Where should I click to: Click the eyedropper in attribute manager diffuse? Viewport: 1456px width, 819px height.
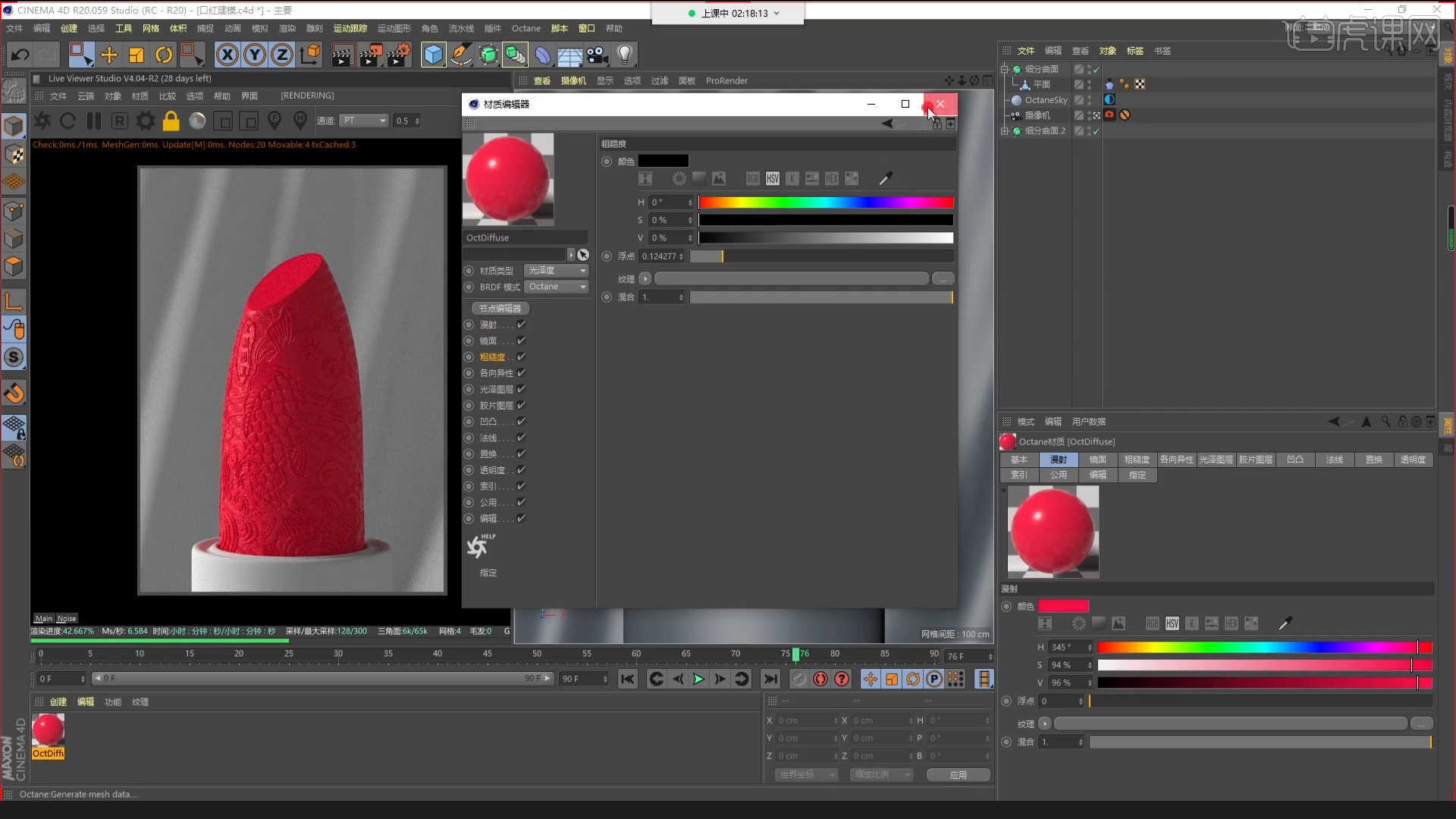(1285, 623)
